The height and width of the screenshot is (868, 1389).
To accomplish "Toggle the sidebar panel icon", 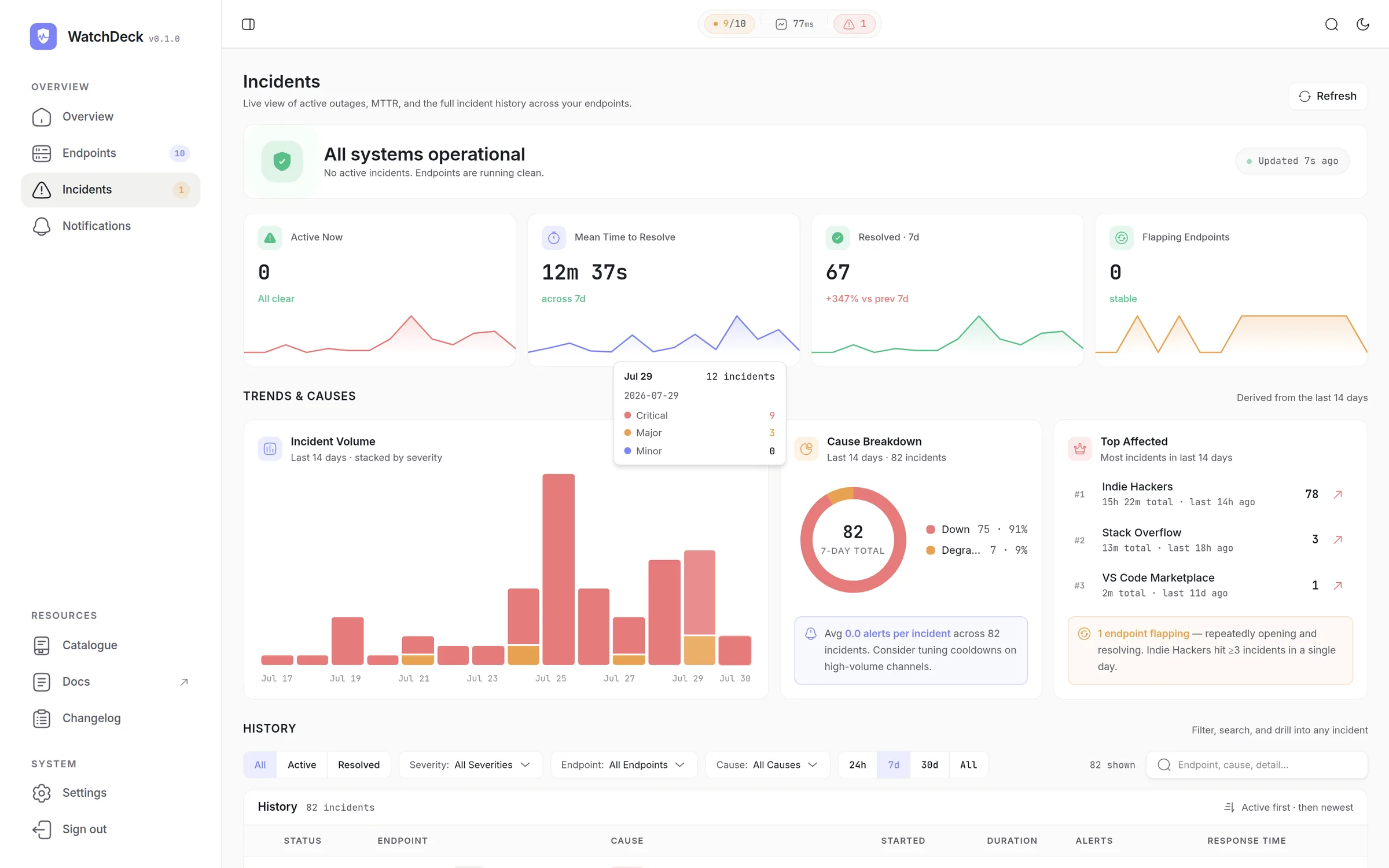I will 248,24.
